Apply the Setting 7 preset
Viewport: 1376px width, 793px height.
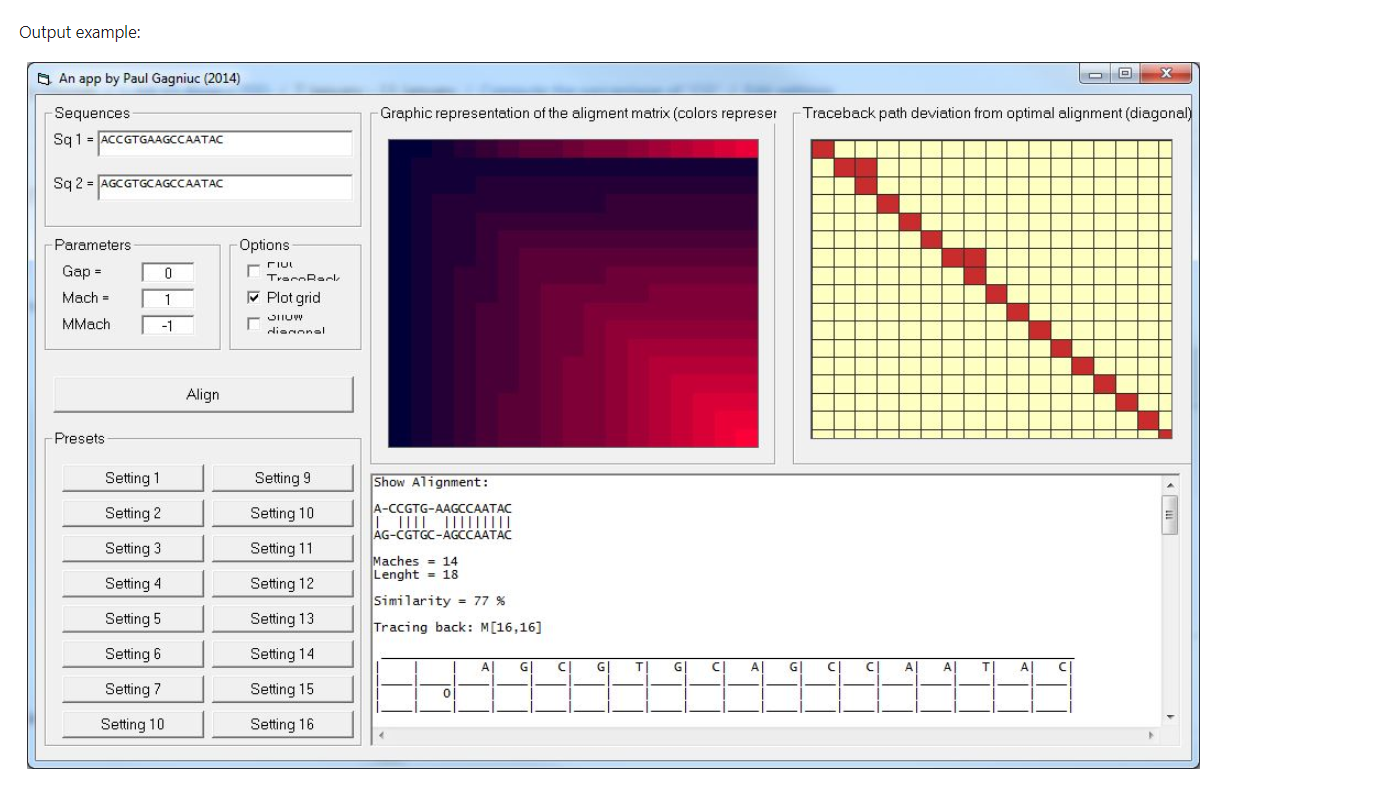pyautogui.click(x=133, y=688)
